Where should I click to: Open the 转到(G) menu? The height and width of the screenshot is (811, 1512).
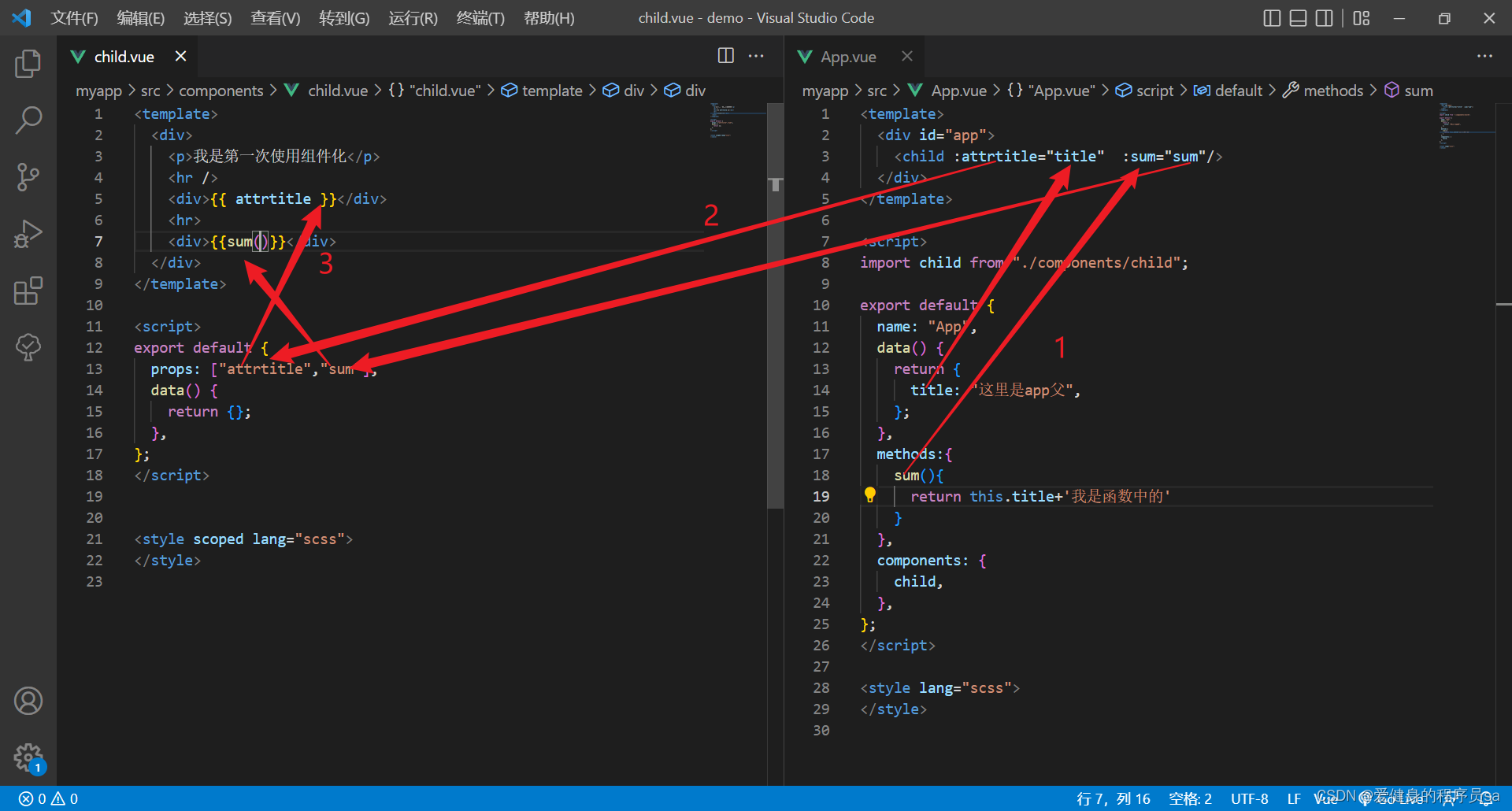(x=344, y=17)
